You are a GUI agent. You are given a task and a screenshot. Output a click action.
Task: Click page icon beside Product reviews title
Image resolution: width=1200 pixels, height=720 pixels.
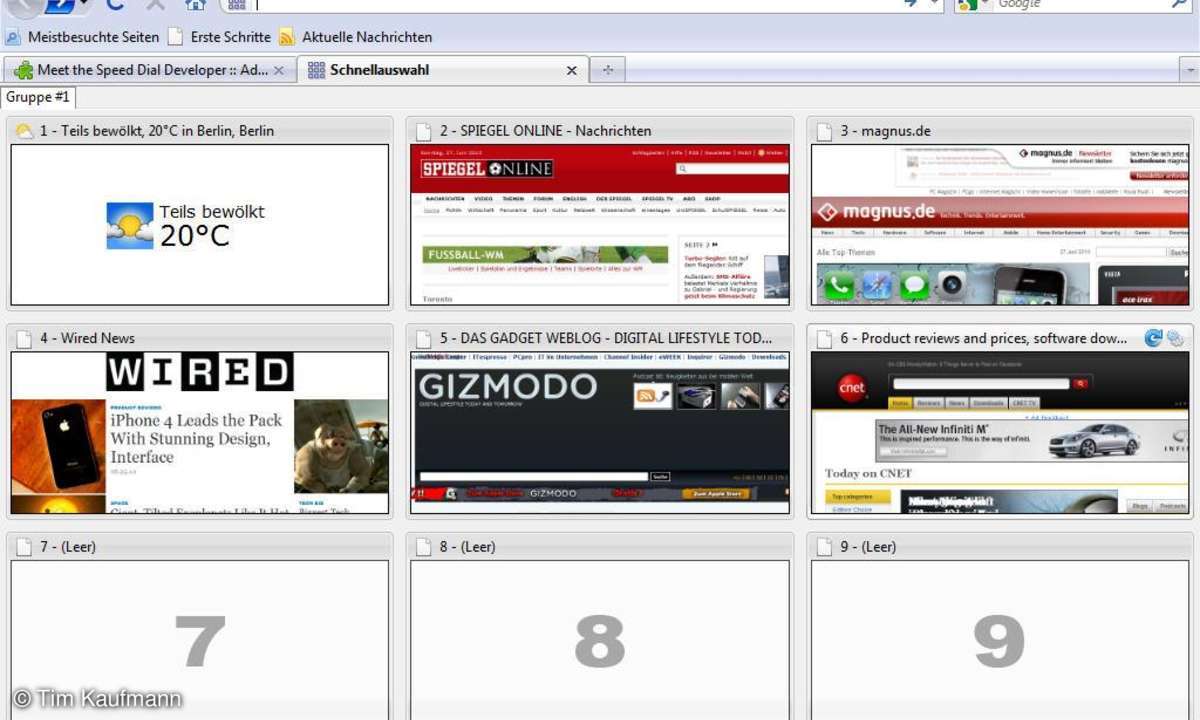(x=824, y=338)
